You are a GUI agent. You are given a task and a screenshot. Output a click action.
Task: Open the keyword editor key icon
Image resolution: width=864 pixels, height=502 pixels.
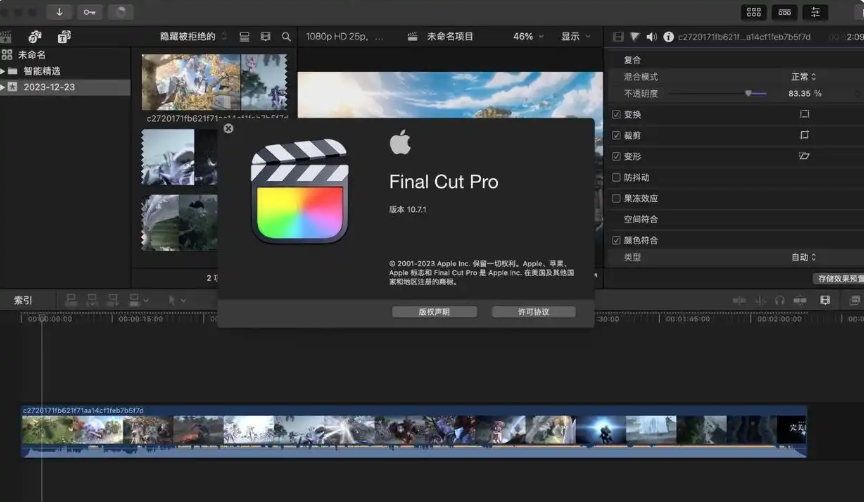pos(90,12)
